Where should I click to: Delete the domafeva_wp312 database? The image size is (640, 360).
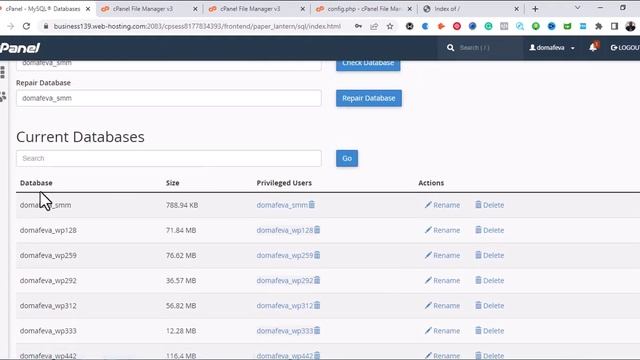(x=489, y=306)
